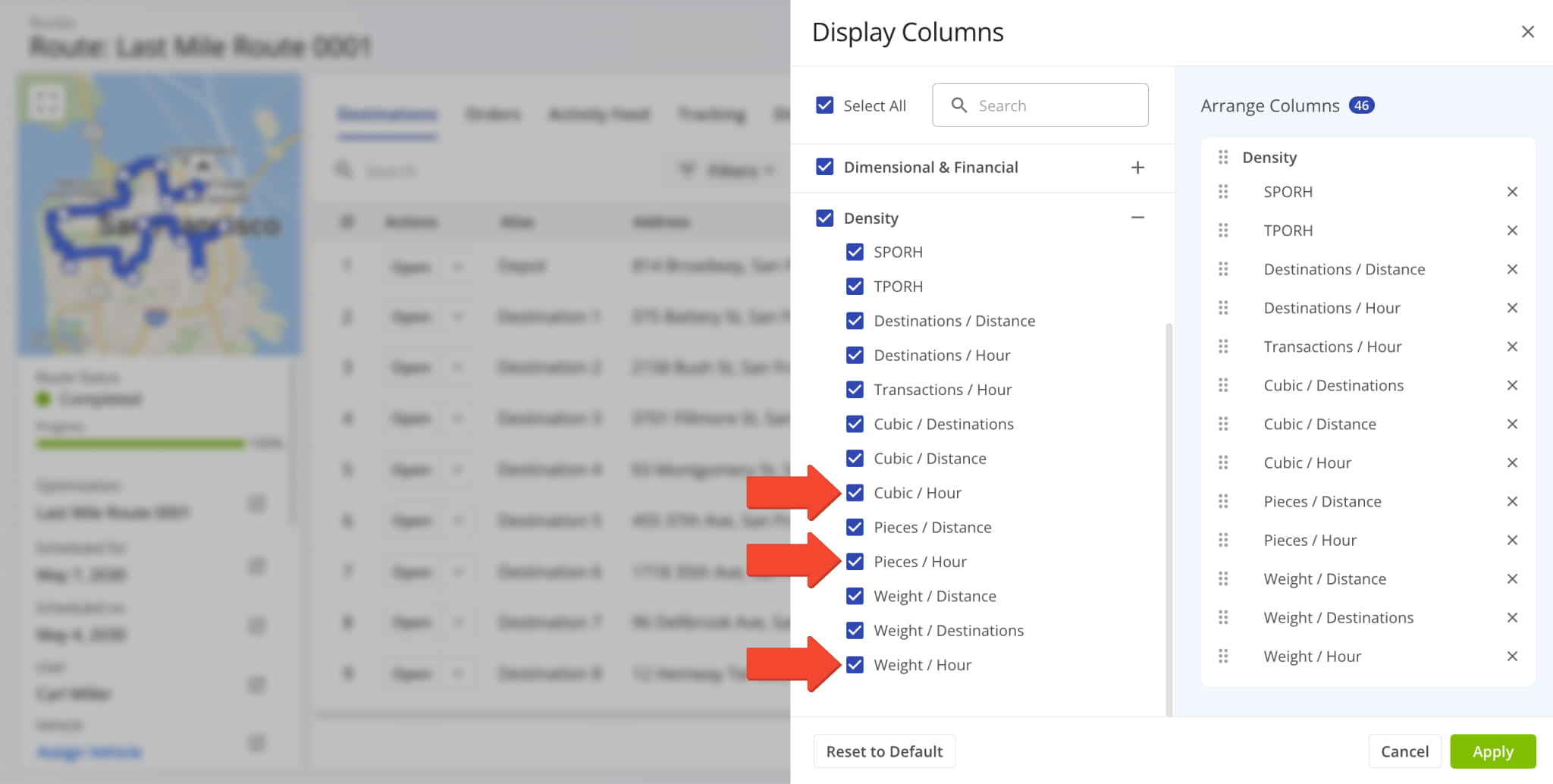This screenshot has width=1553, height=784.
Task: Click drag handle beside Weight / Hour
Action: click(1223, 656)
